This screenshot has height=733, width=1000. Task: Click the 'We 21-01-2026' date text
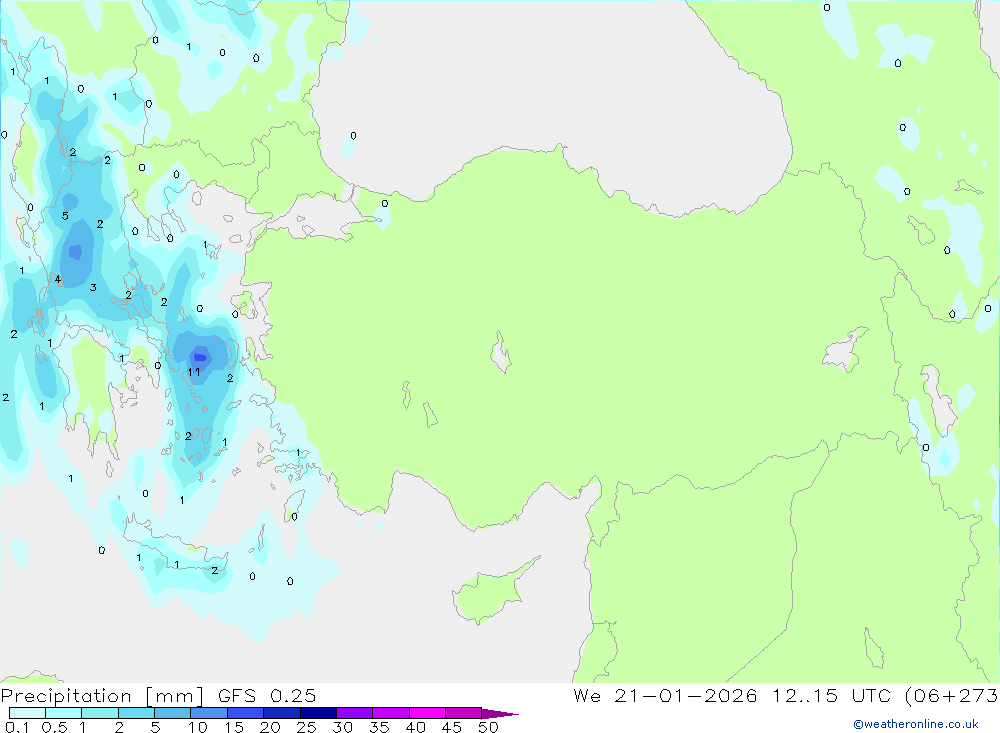665,696
